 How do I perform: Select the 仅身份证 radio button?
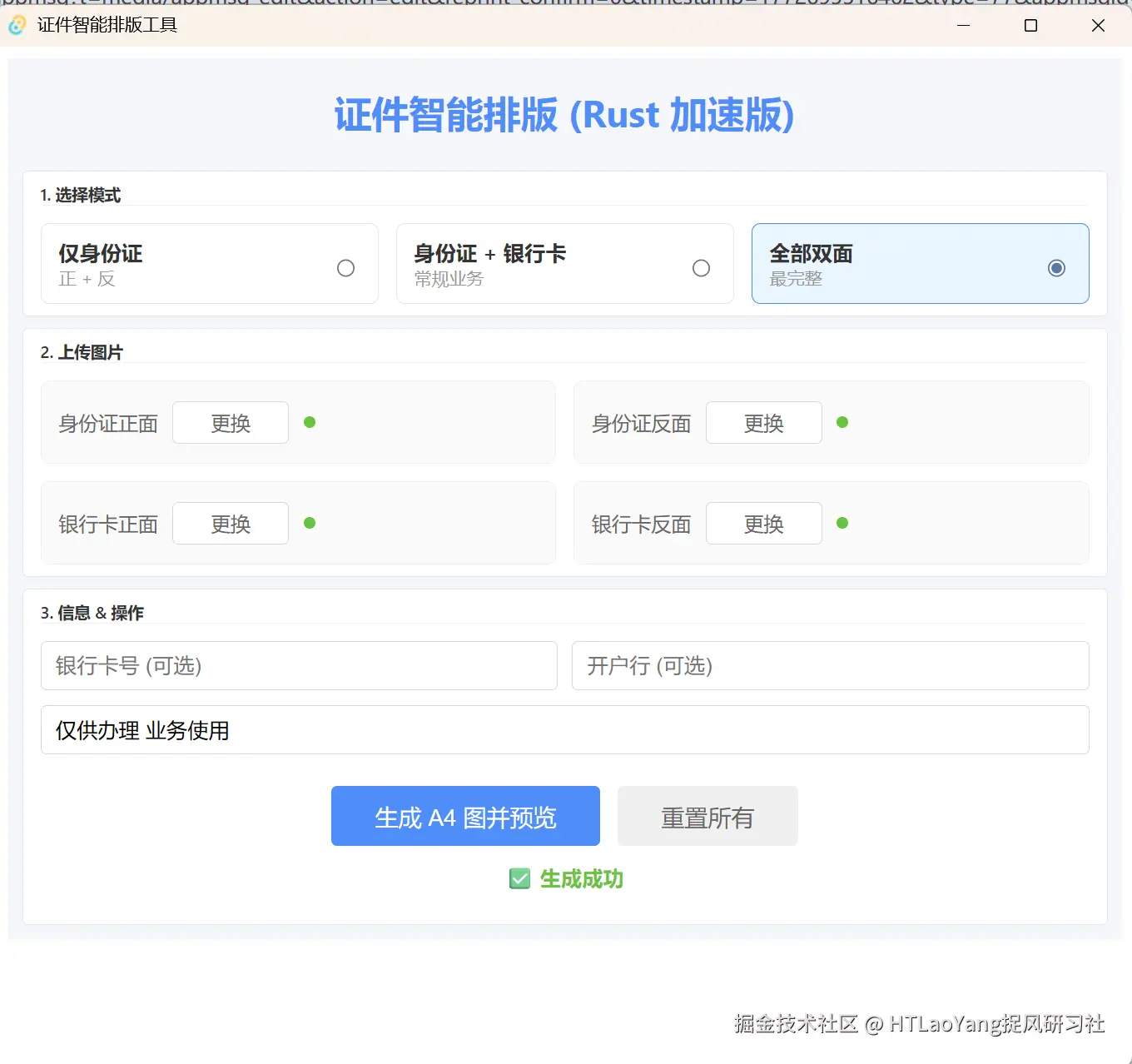click(345, 268)
